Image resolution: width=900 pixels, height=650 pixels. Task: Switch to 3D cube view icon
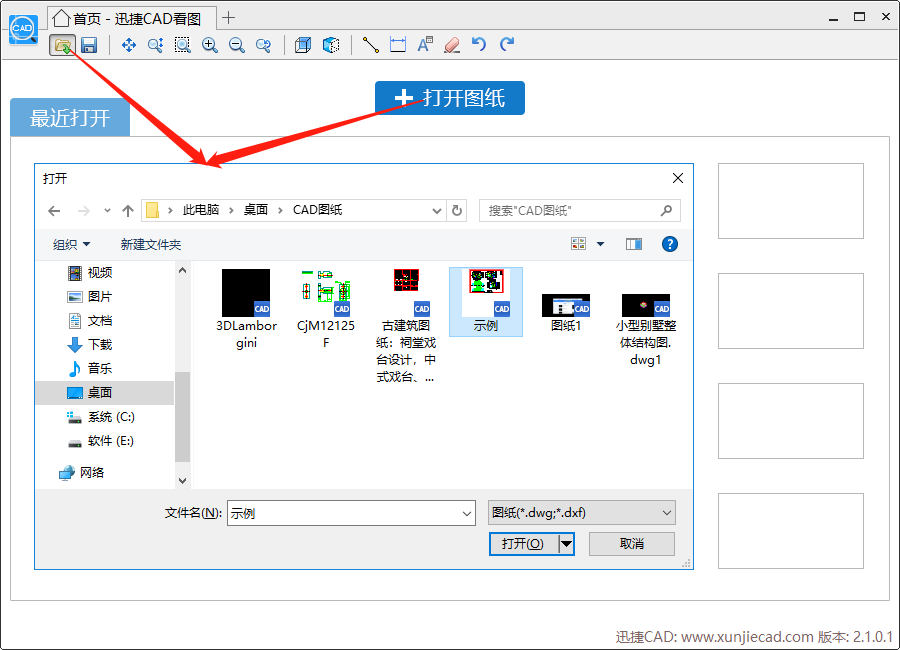303,45
